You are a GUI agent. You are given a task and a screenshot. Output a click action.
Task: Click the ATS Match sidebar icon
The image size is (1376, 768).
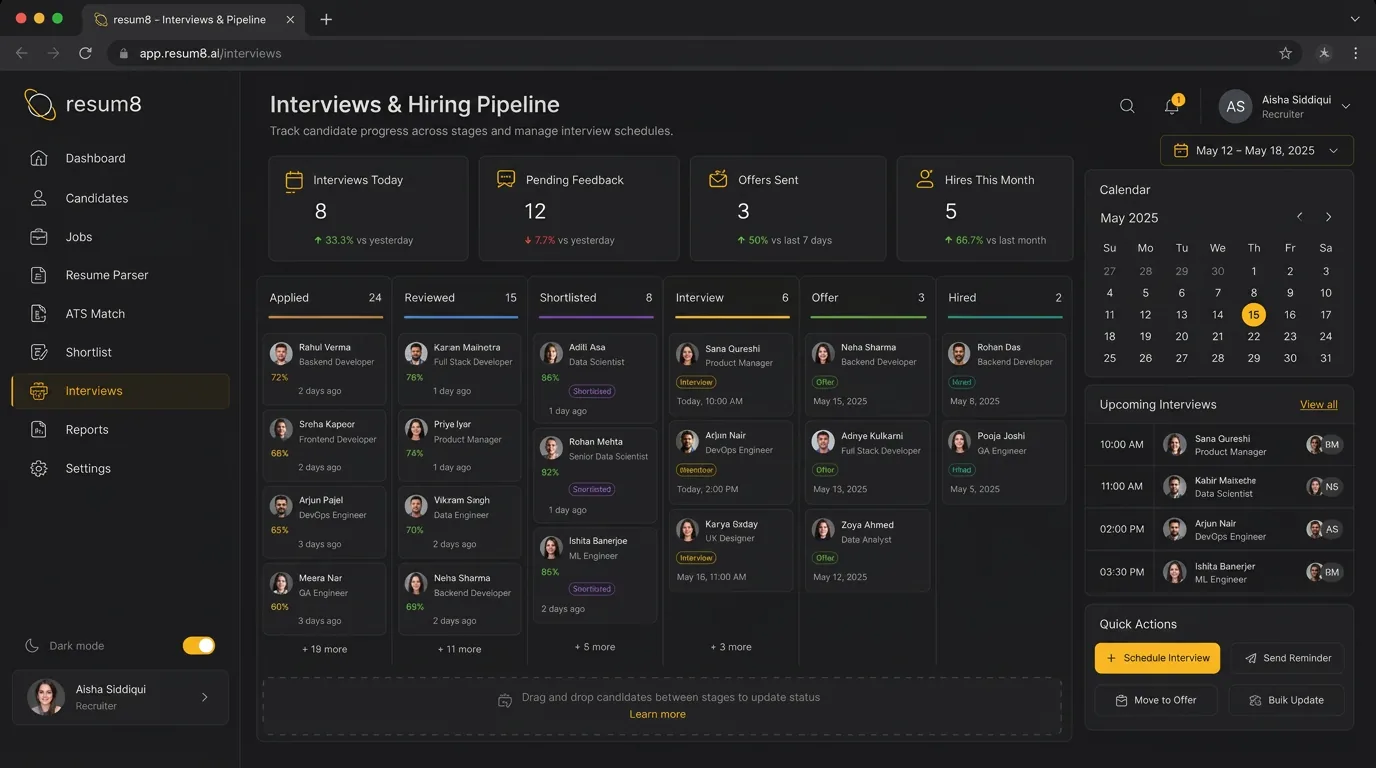pyautogui.click(x=39, y=314)
